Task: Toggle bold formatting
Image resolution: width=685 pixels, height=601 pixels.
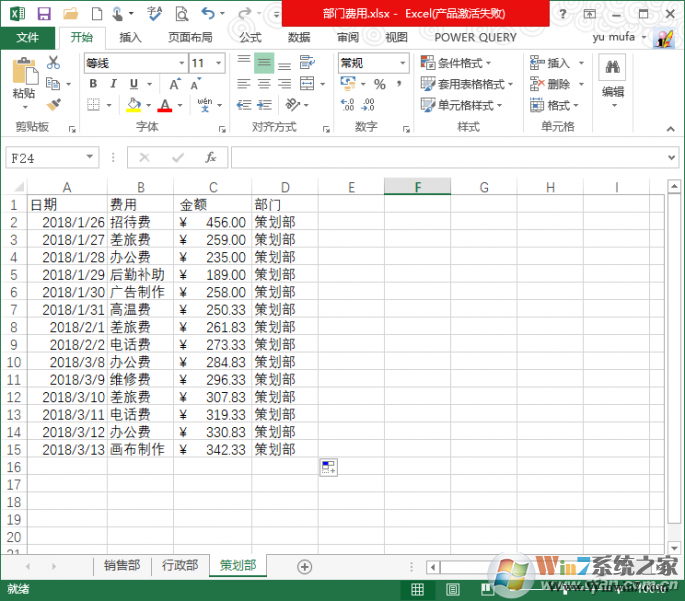Action: click(x=92, y=84)
